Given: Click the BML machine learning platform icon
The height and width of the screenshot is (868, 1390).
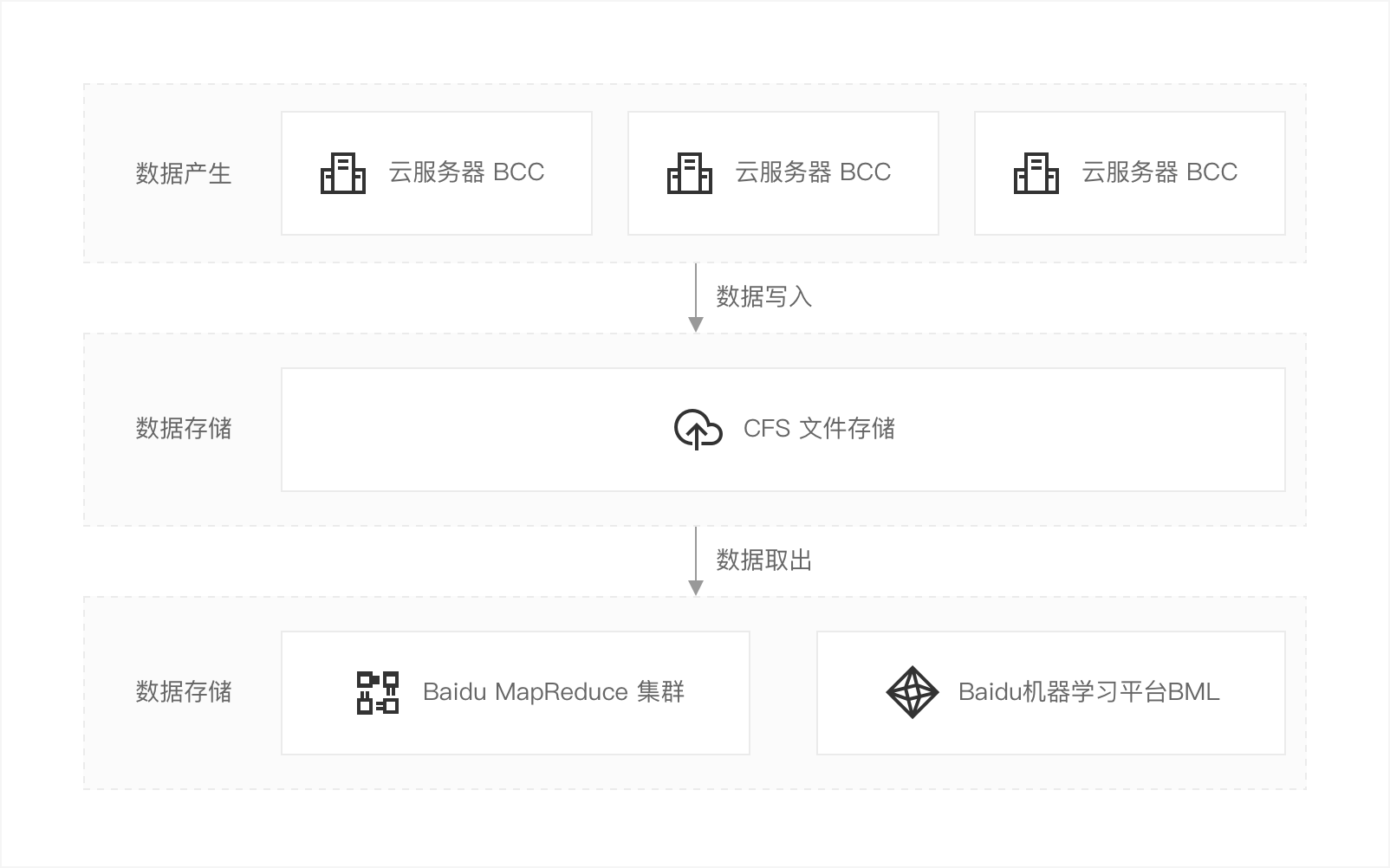Looking at the screenshot, I should pos(913,692).
